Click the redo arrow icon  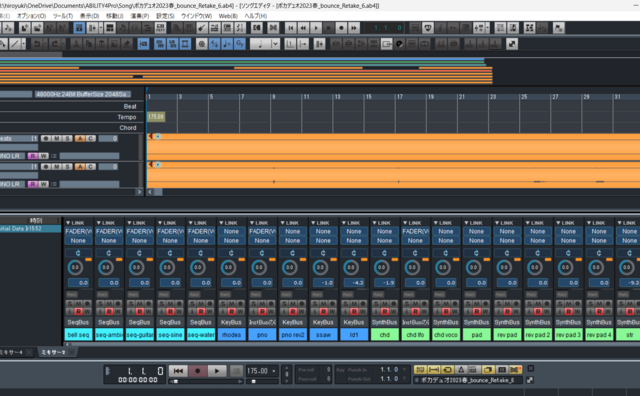pos(54,44)
